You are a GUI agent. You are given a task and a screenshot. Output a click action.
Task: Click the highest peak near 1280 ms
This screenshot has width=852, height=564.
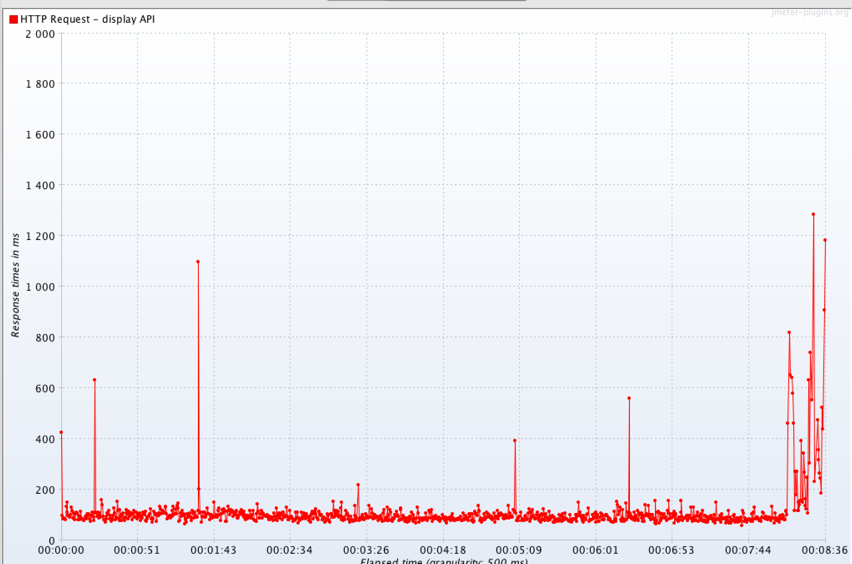point(813,214)
